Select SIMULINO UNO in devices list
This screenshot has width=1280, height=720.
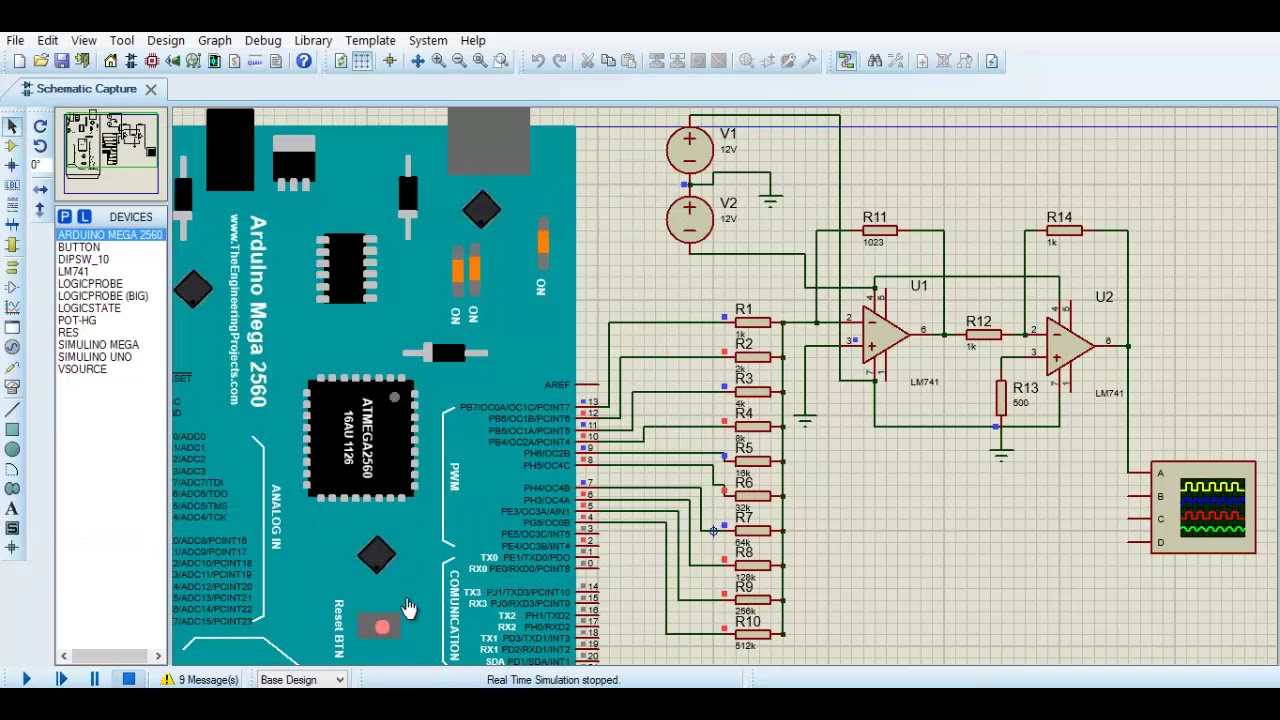point(94,357)
